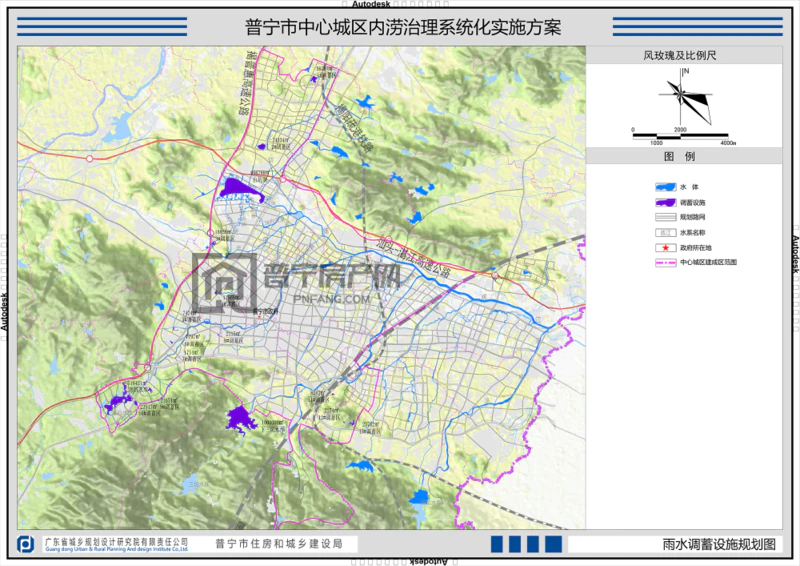The height and width of the screenshot is (566, 800).
Task: Click the design institute logo at bottom left
Action: point(26,544)
